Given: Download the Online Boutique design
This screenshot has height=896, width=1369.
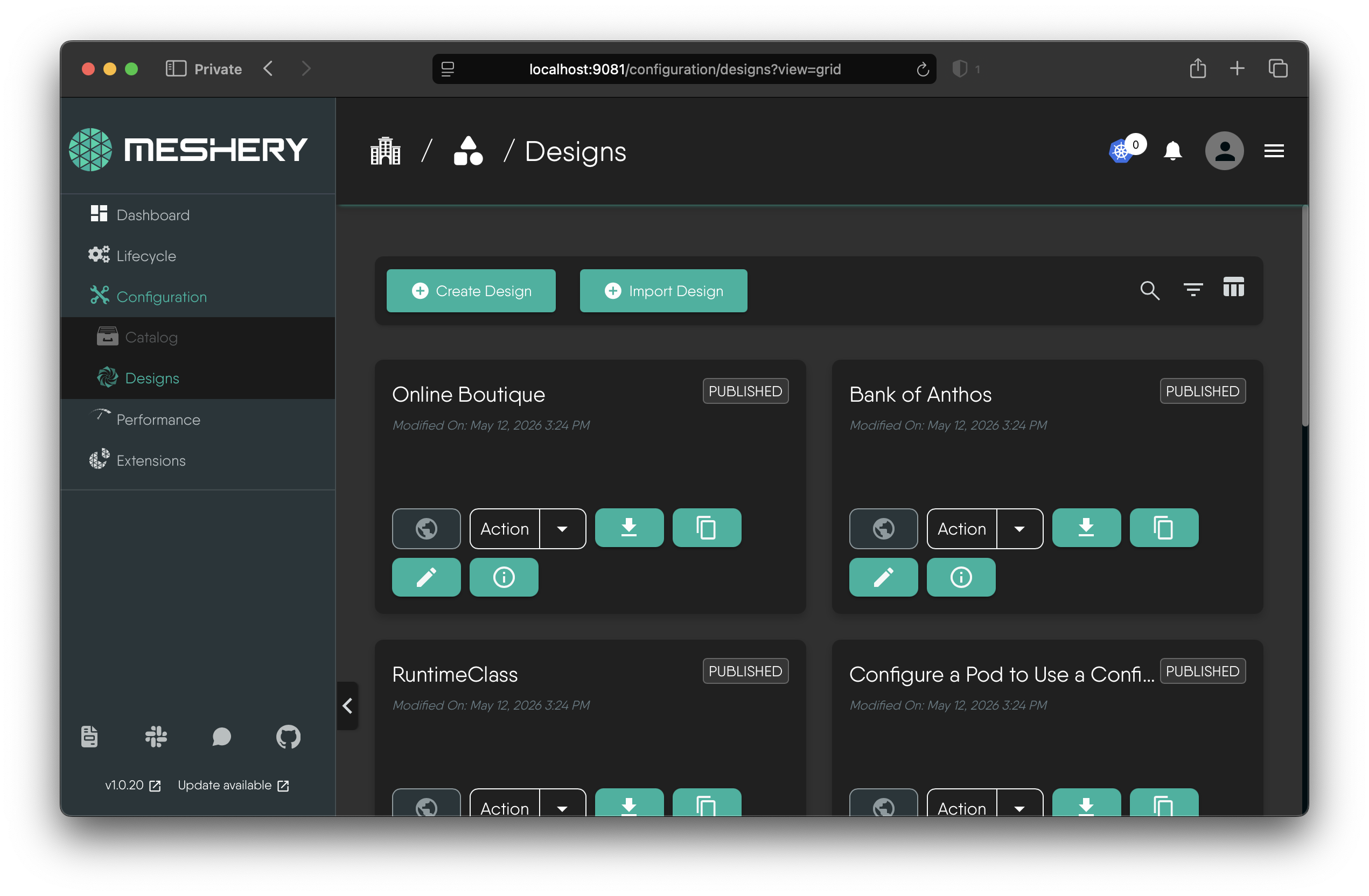Looking at the screenshot, I should (x=628, y=527).
